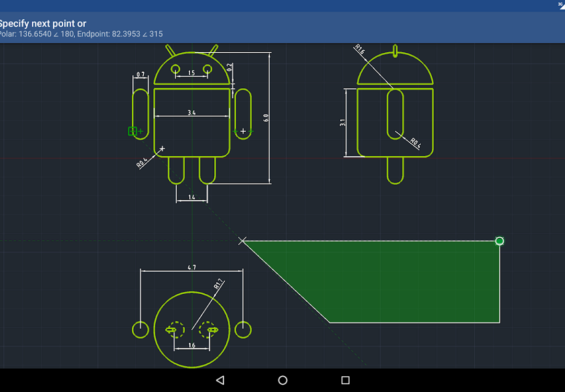Select the 4.7 dimension above top view
The height and width of the screenshot is (392, 565).
coord(192,267)
